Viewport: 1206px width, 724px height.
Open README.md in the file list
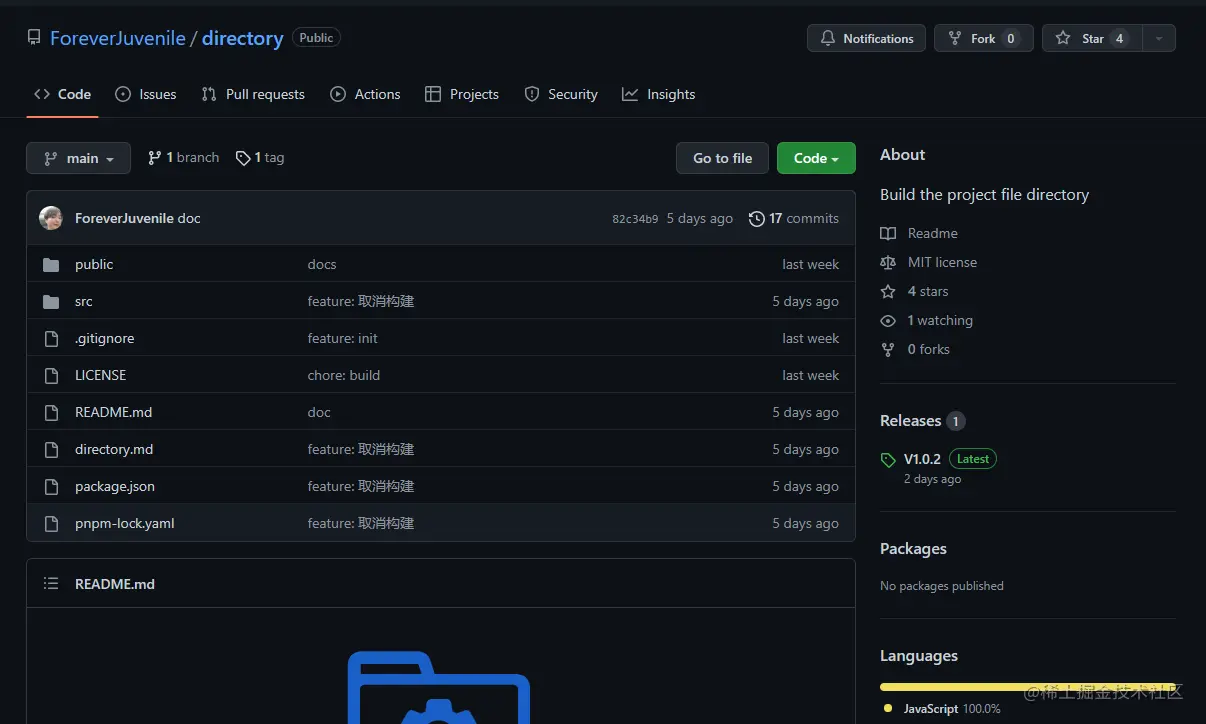[x=113, y=412]
